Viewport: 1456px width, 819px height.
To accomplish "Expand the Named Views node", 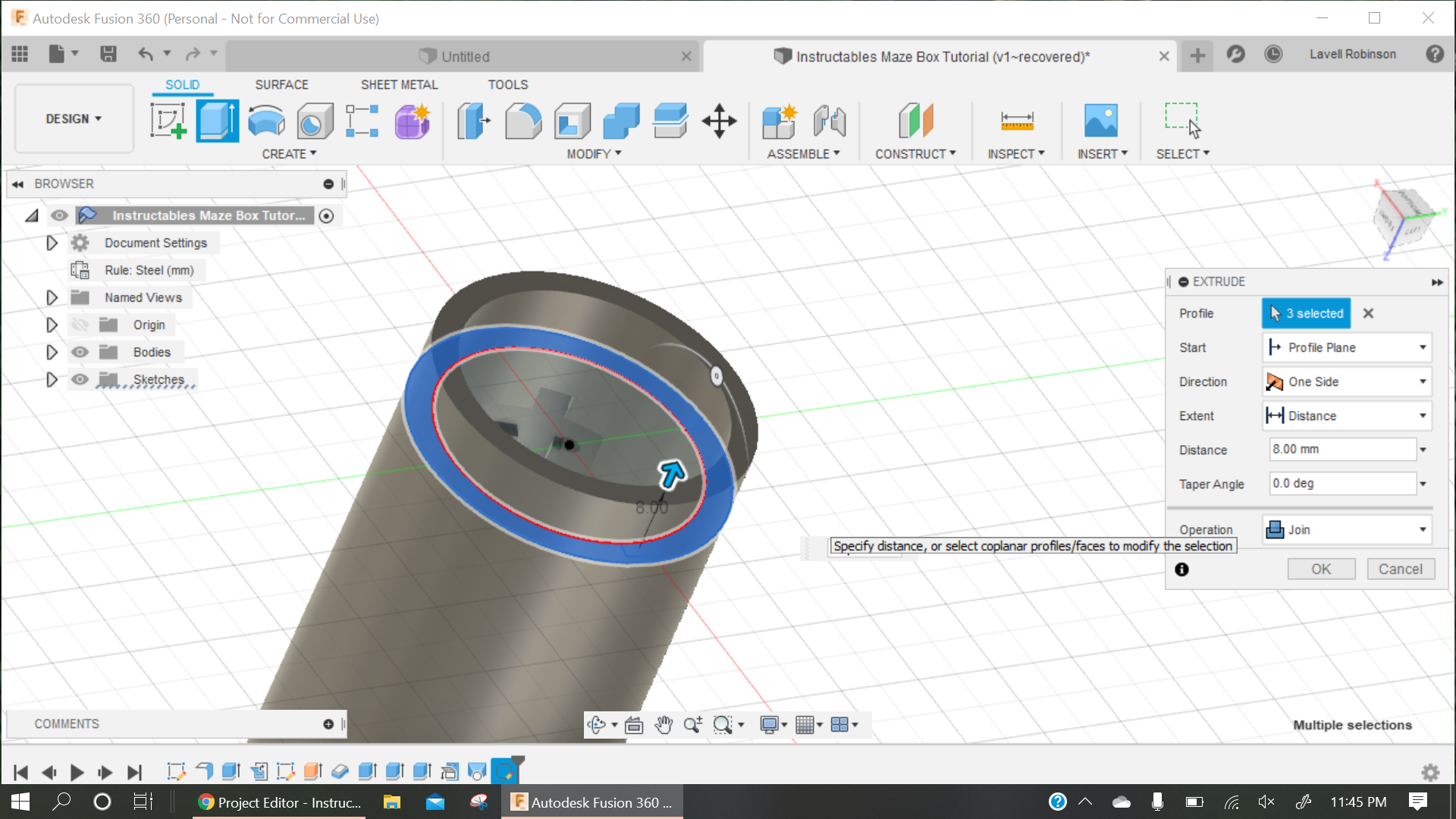I will [52, 297].
